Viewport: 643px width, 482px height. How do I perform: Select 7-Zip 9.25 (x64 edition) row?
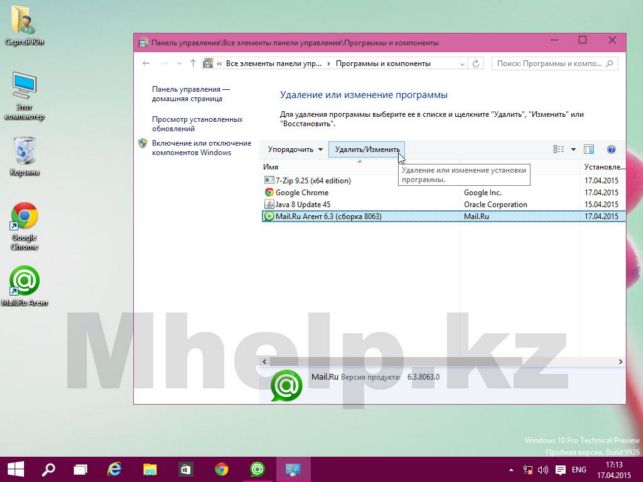coord(443,180)
